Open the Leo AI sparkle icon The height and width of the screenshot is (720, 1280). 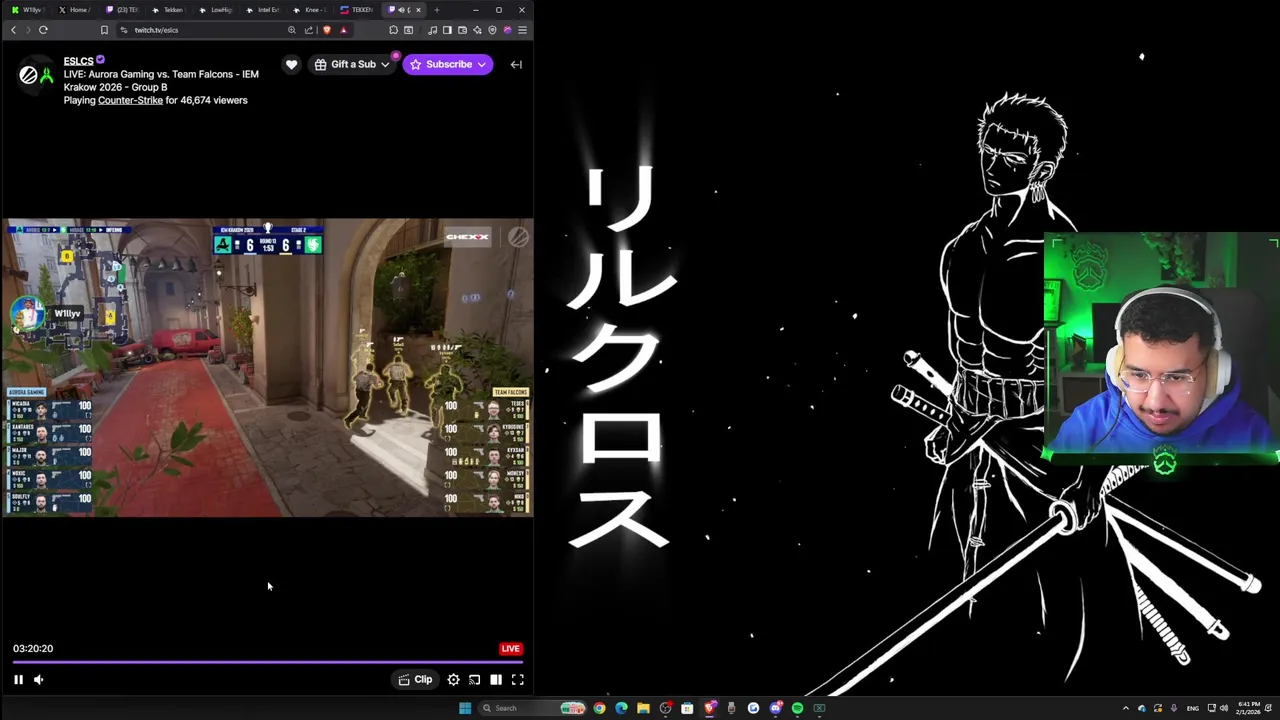[x=477, y=30]
